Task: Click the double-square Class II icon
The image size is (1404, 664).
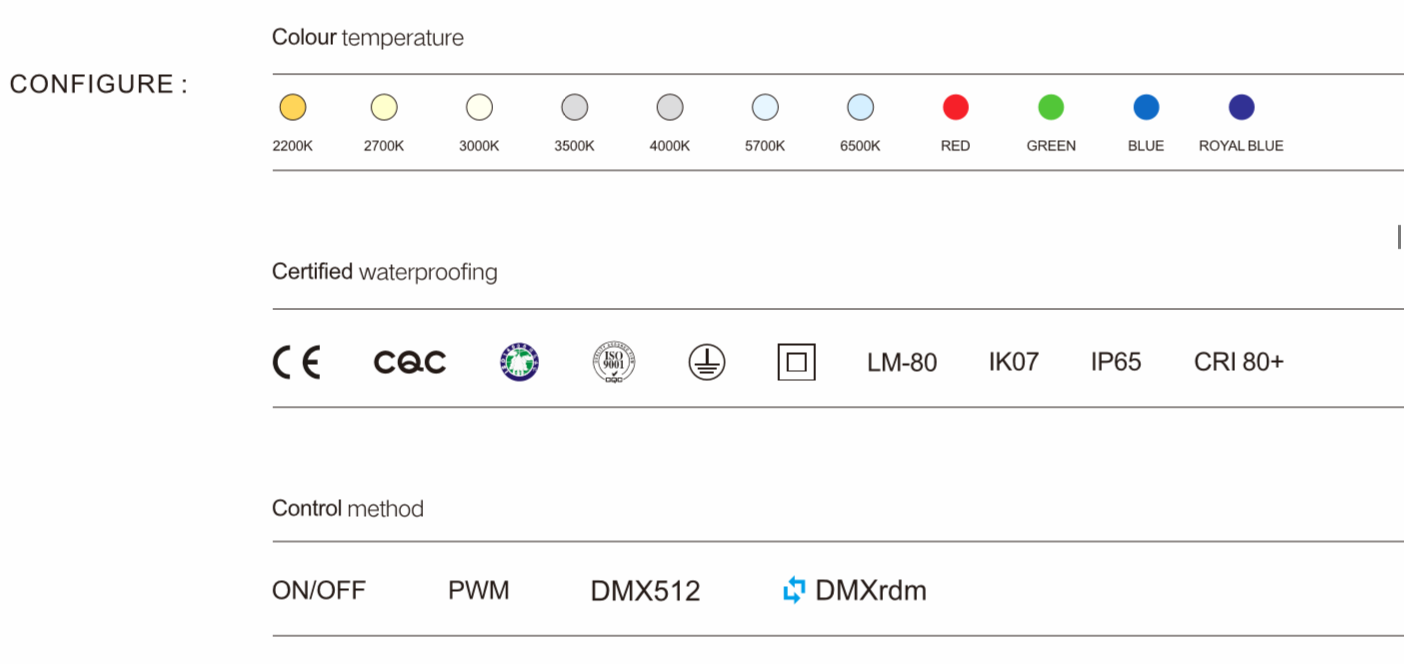Action: click(x=796, y=362)
